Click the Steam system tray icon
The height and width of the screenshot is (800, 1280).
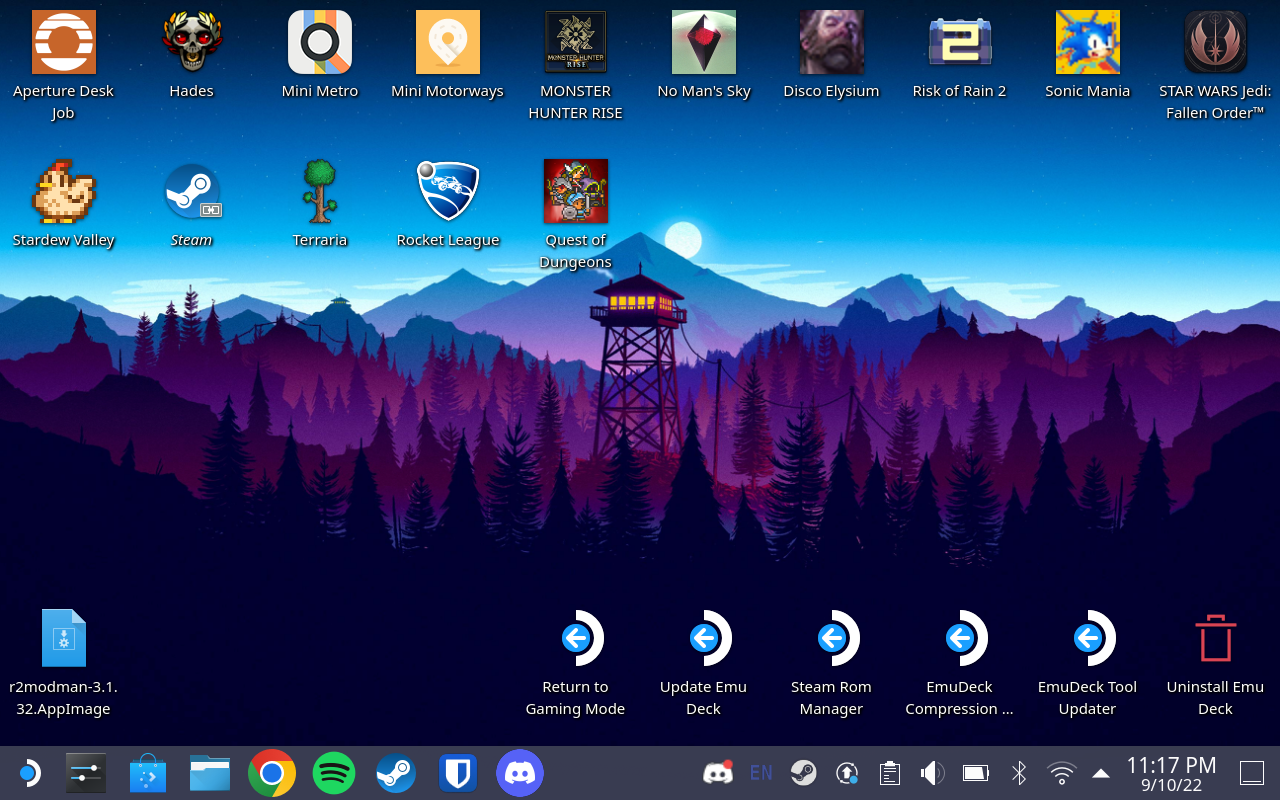pyautogui.click(x=804, y=773)
